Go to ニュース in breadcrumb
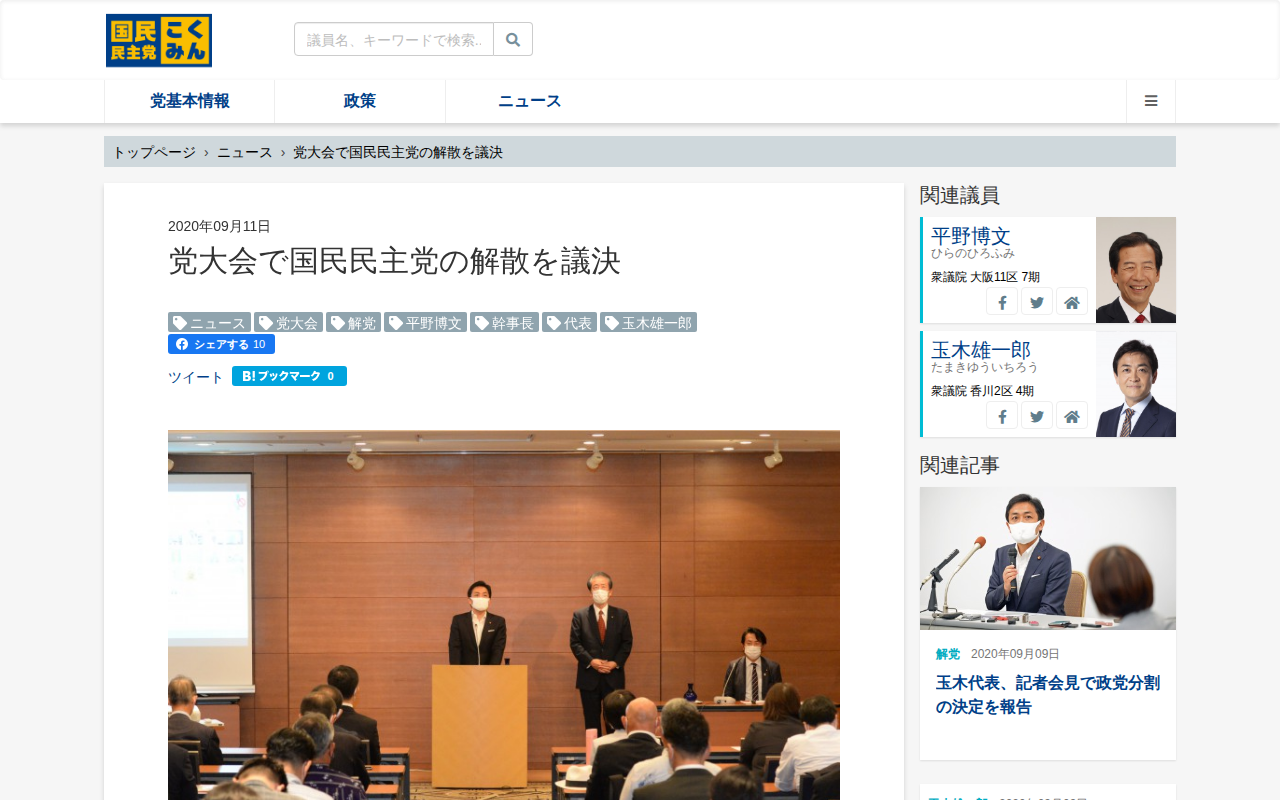This screenshot has width=1280, height=800. click(x=245, y=152)
